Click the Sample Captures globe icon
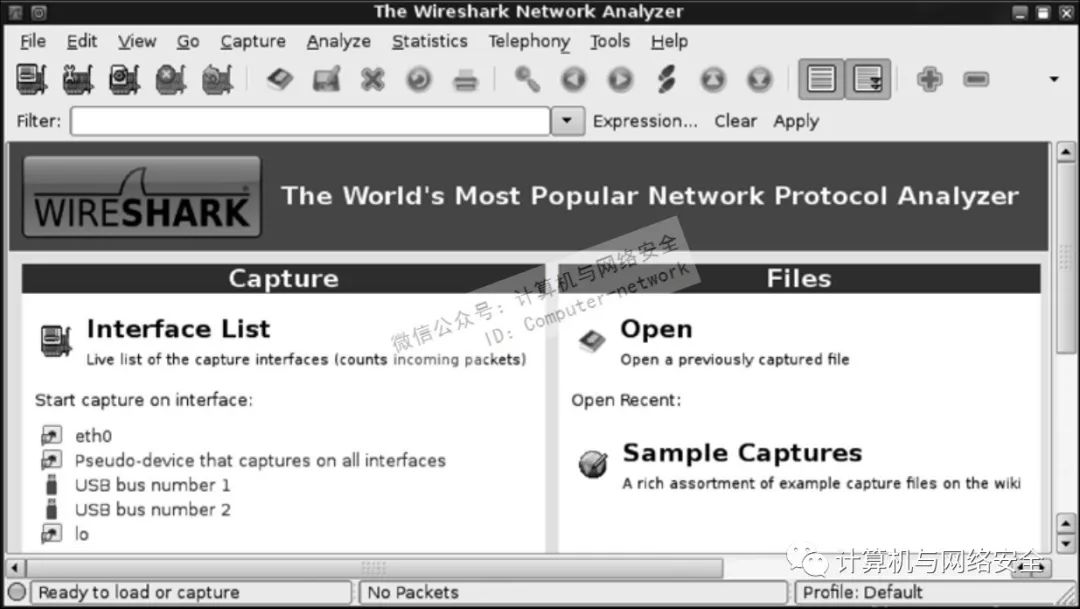This screenshot has height=609, width=1080. [x=592, y=464]
